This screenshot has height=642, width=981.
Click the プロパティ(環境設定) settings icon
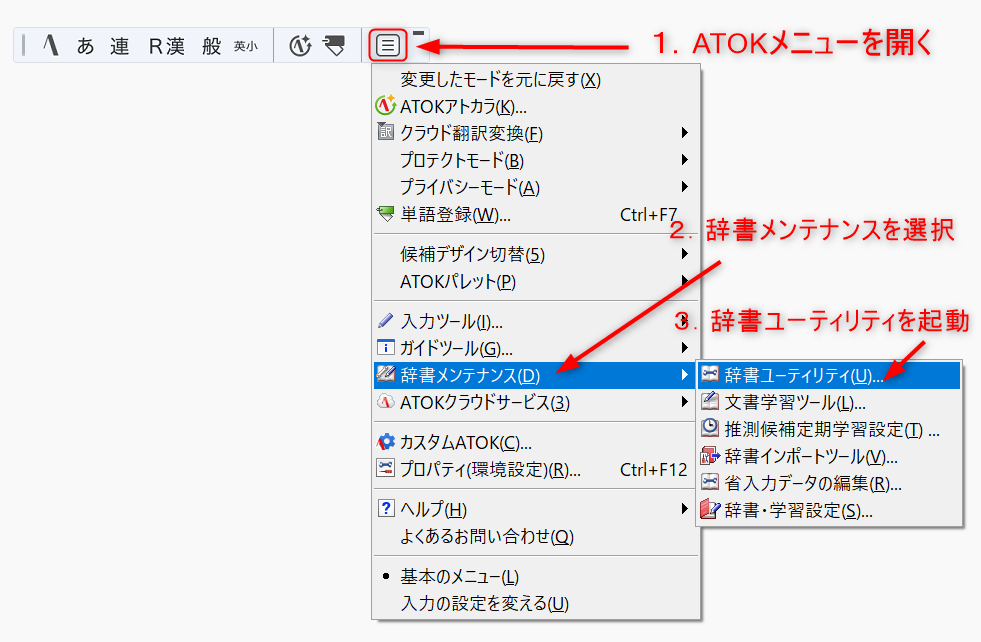point(385,467)
